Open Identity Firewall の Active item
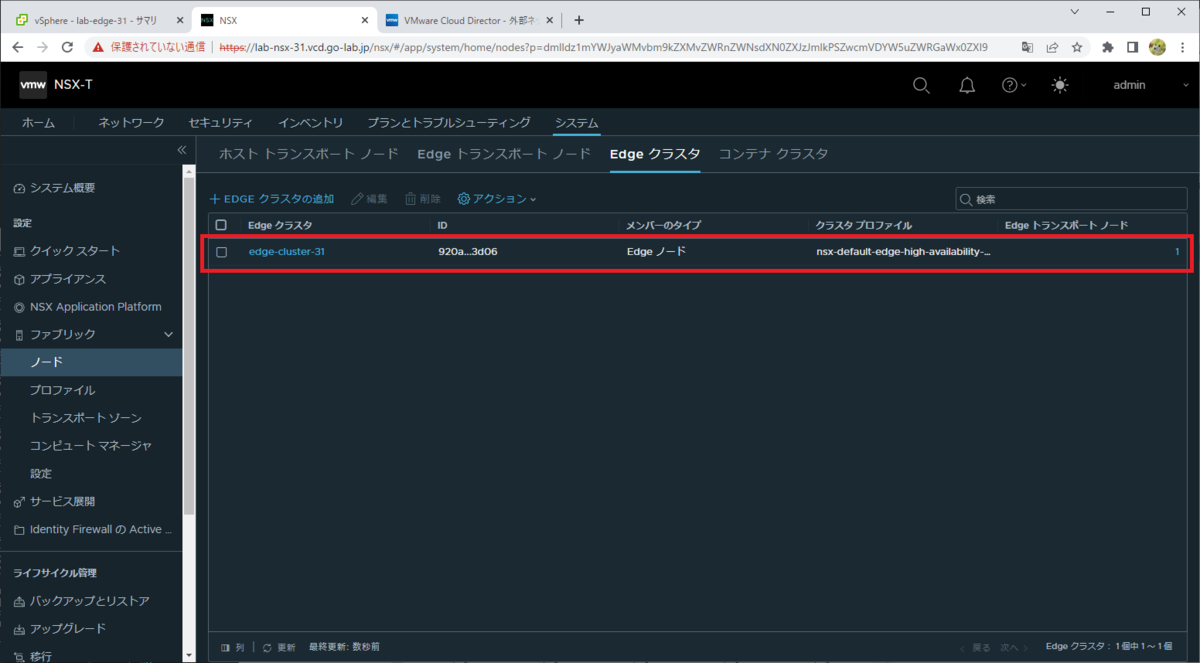This screenshot has width=1200, height=663. [x=100, y=529]
